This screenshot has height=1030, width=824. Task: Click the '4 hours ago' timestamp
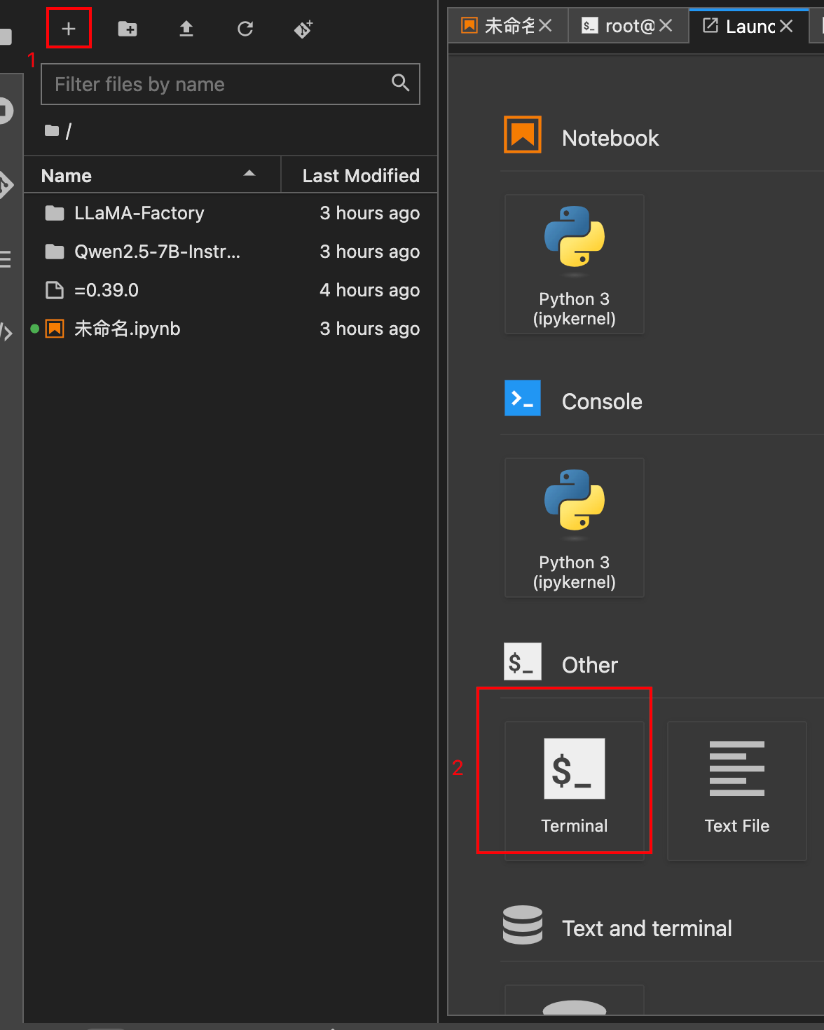(369, 290)
